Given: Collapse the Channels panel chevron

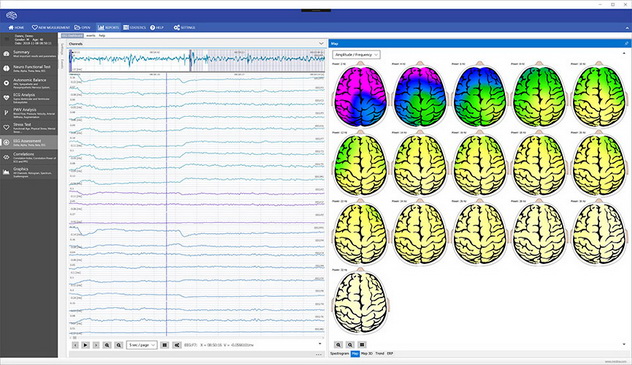Looking at the screenshot, I should pos(321,44).
